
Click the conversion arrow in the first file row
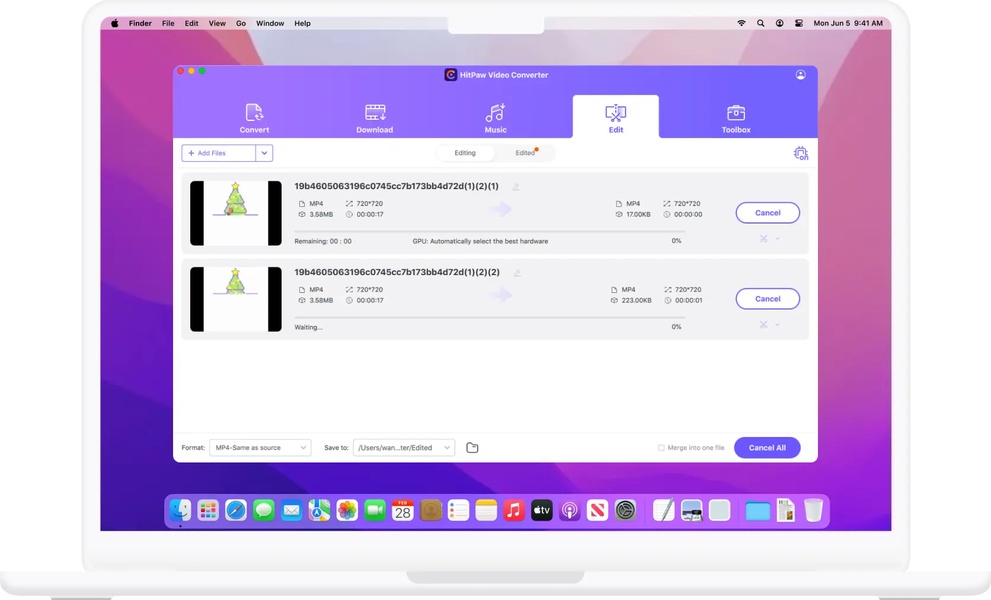tap(501, 209)
